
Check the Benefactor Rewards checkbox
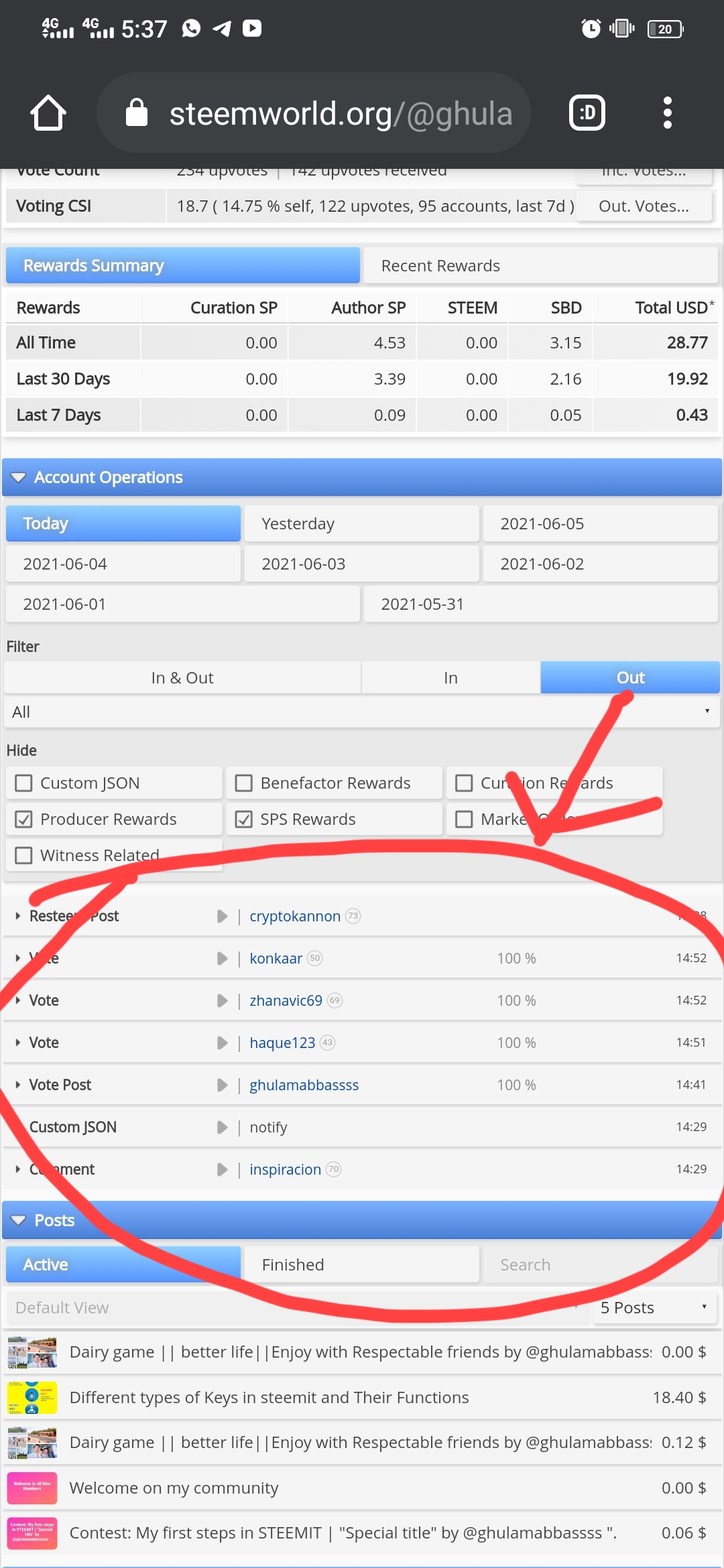pyautogui.click(x=244, y=783)
